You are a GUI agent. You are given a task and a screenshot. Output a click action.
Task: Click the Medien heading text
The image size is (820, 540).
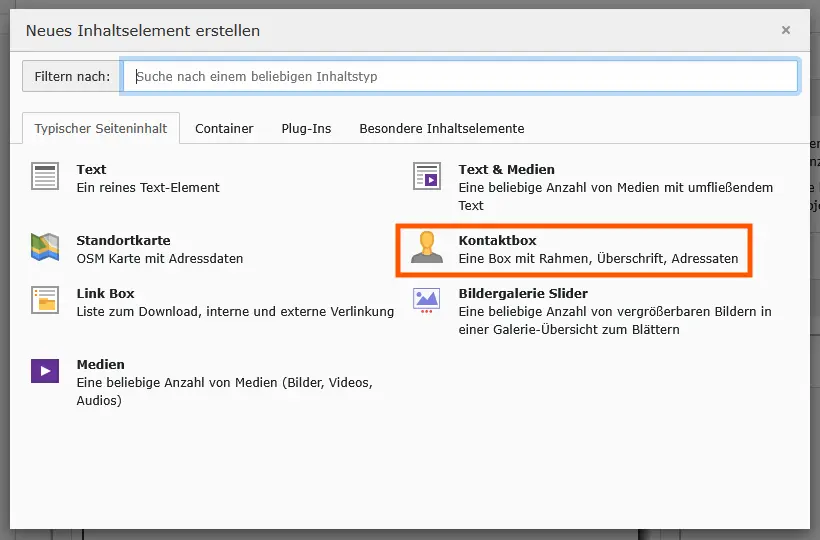point(100,364)
